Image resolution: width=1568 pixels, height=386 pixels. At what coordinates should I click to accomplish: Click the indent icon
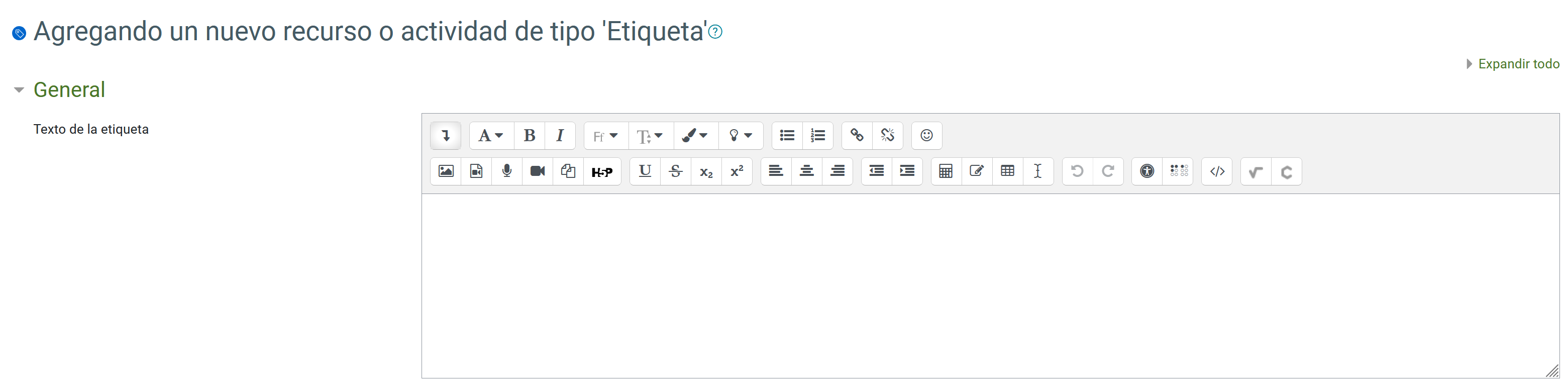pyautogui.click(x=907, y=171)
